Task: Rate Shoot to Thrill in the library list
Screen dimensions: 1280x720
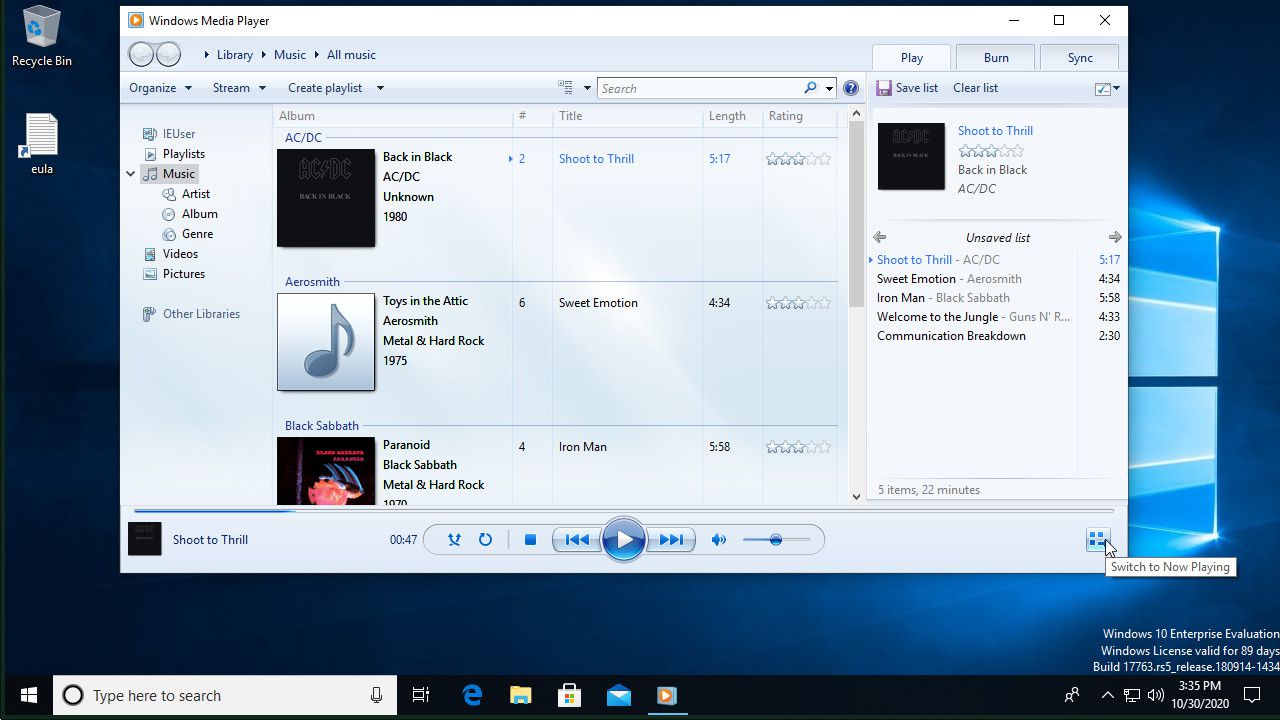Action: coord(798,159)
